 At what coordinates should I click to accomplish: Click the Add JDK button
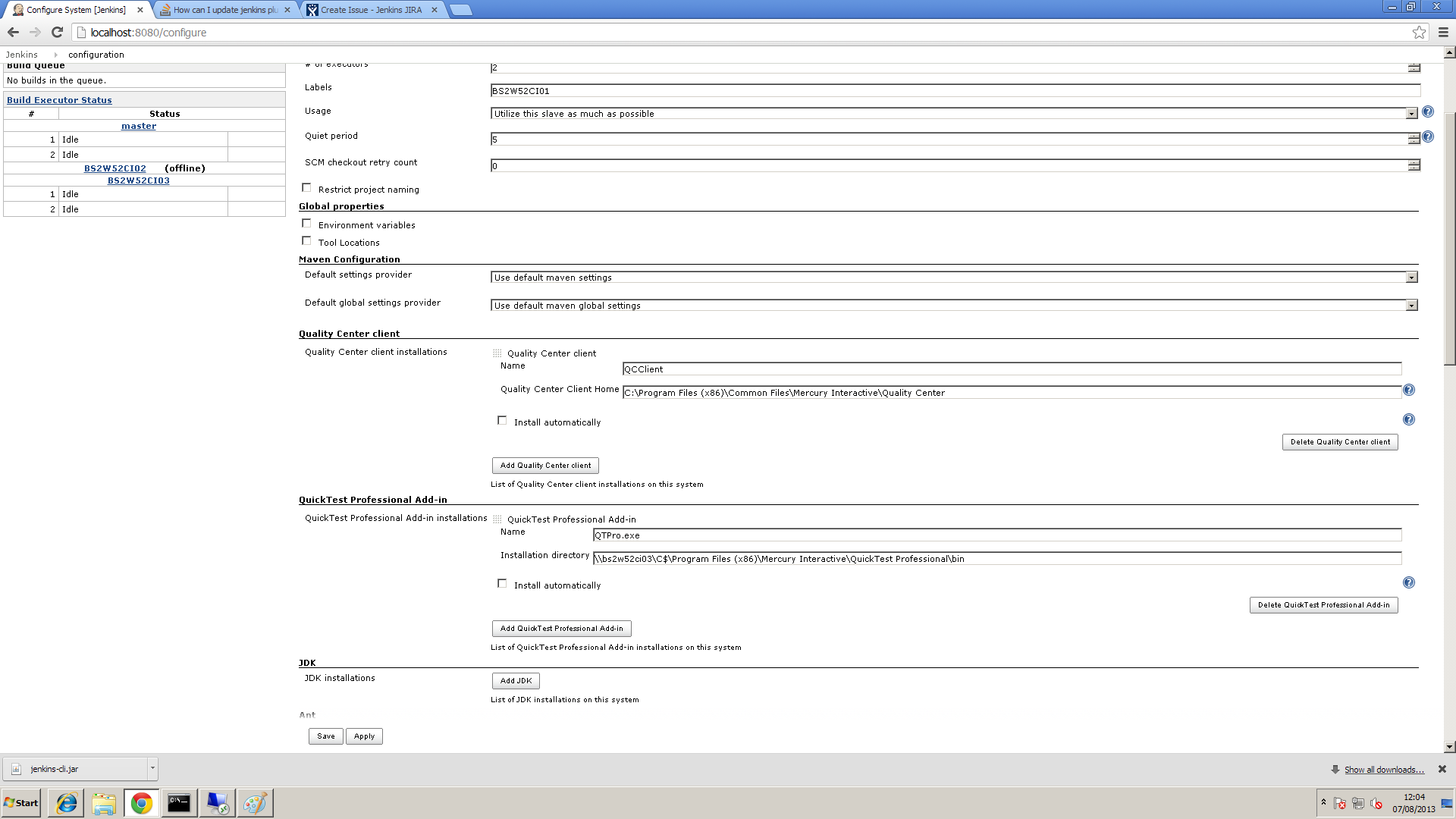click(x=516, y=681)
